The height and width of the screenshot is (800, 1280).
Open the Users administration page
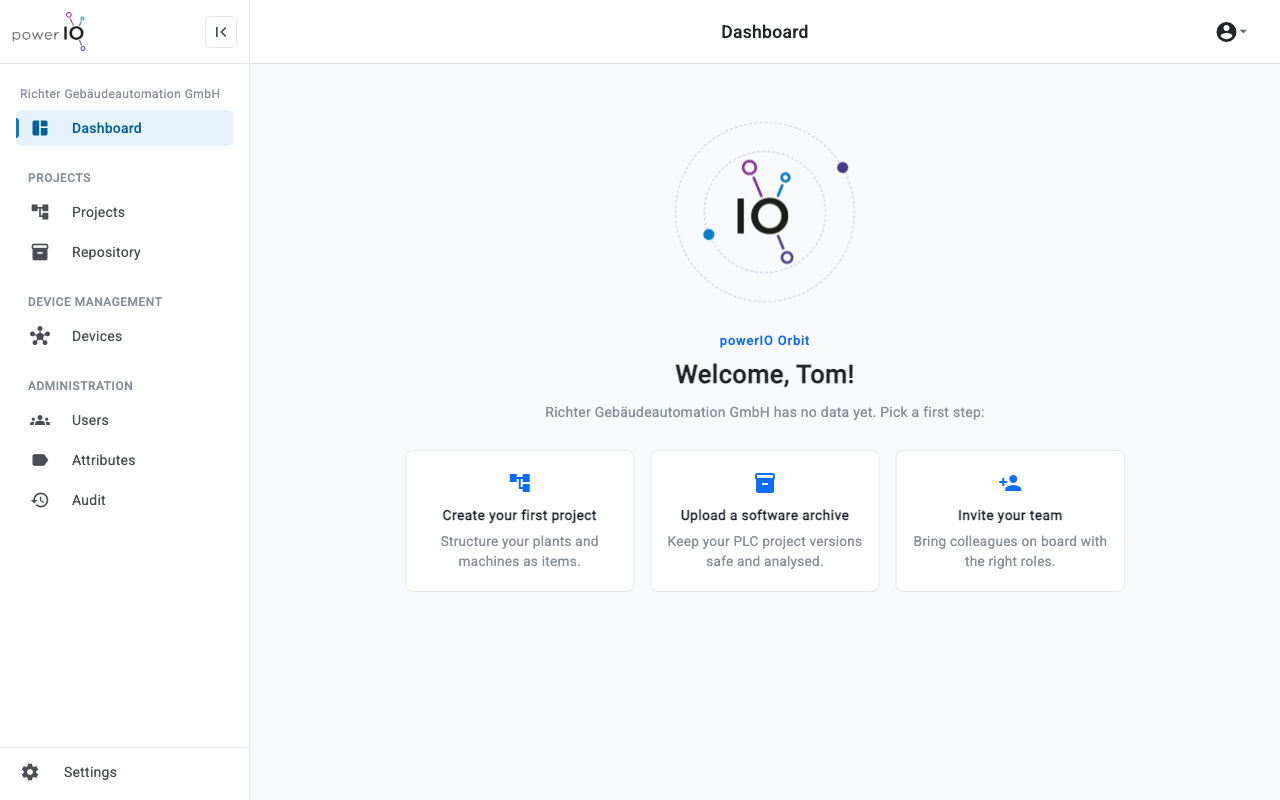tap(124, 420)
